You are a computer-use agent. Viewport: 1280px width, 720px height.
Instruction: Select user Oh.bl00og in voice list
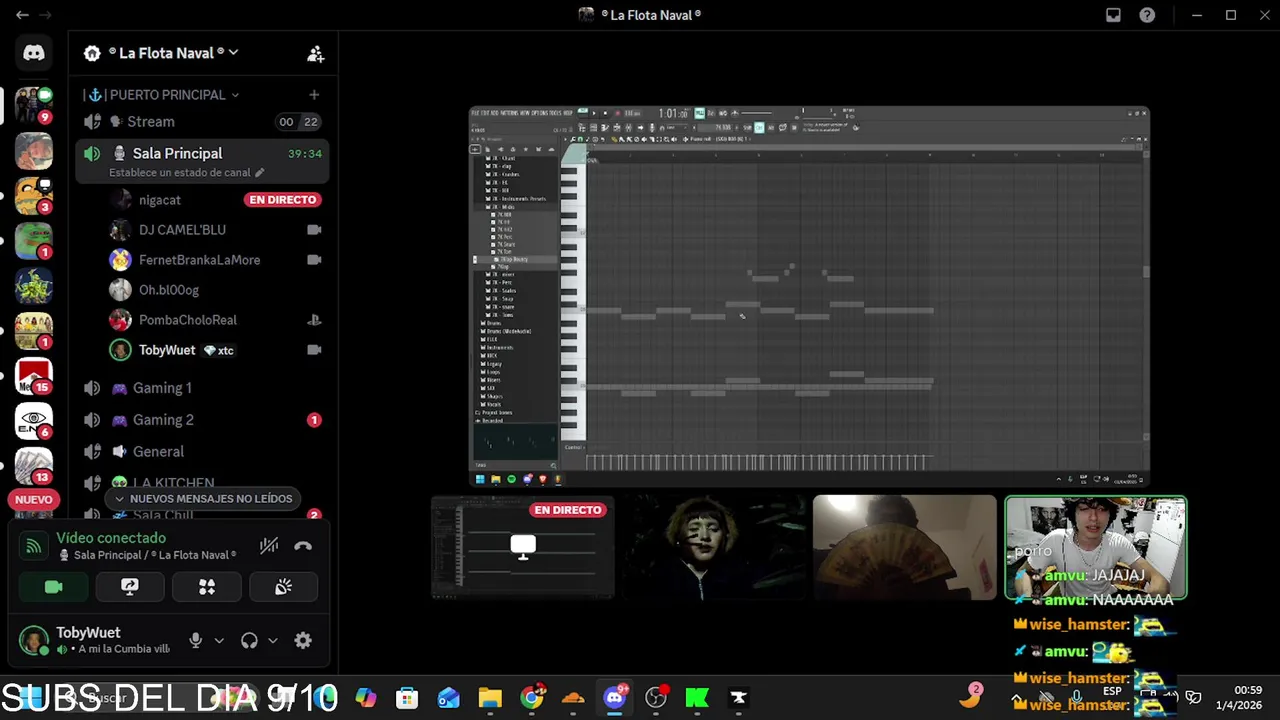(x=169, y=290)
